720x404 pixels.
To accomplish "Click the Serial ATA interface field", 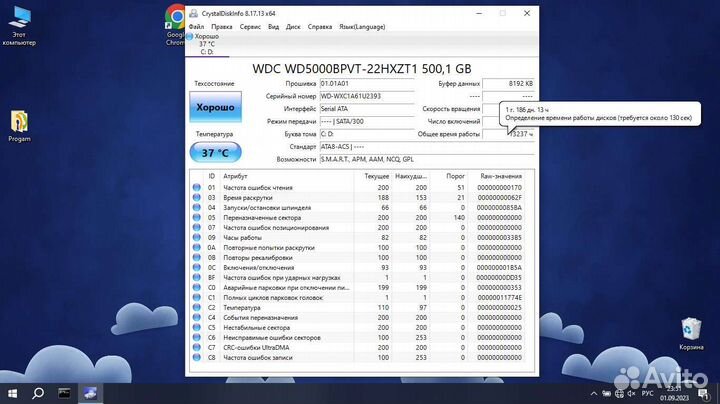I will (x=367, y=109).
